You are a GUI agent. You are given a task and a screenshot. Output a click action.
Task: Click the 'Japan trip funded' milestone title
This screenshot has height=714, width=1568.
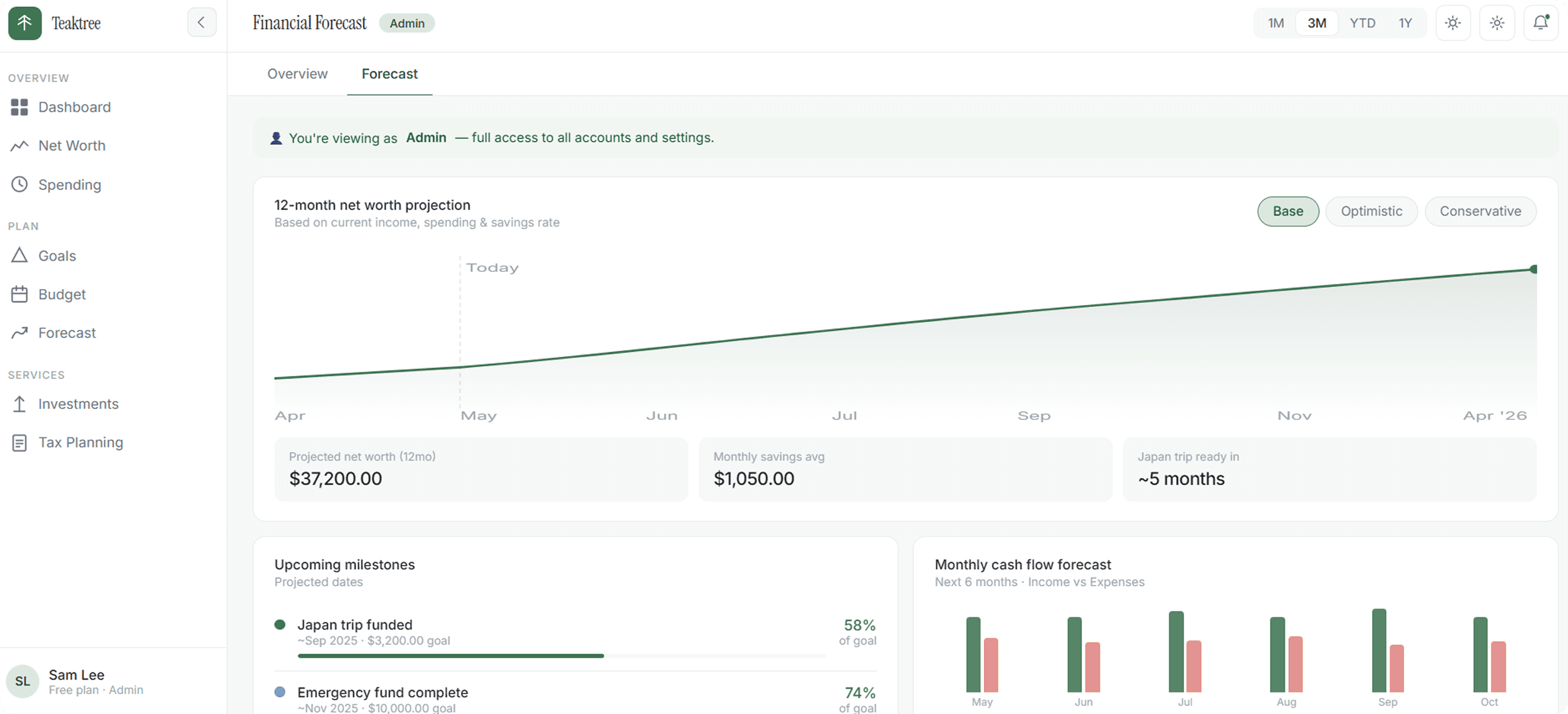[x=355, y=625]
